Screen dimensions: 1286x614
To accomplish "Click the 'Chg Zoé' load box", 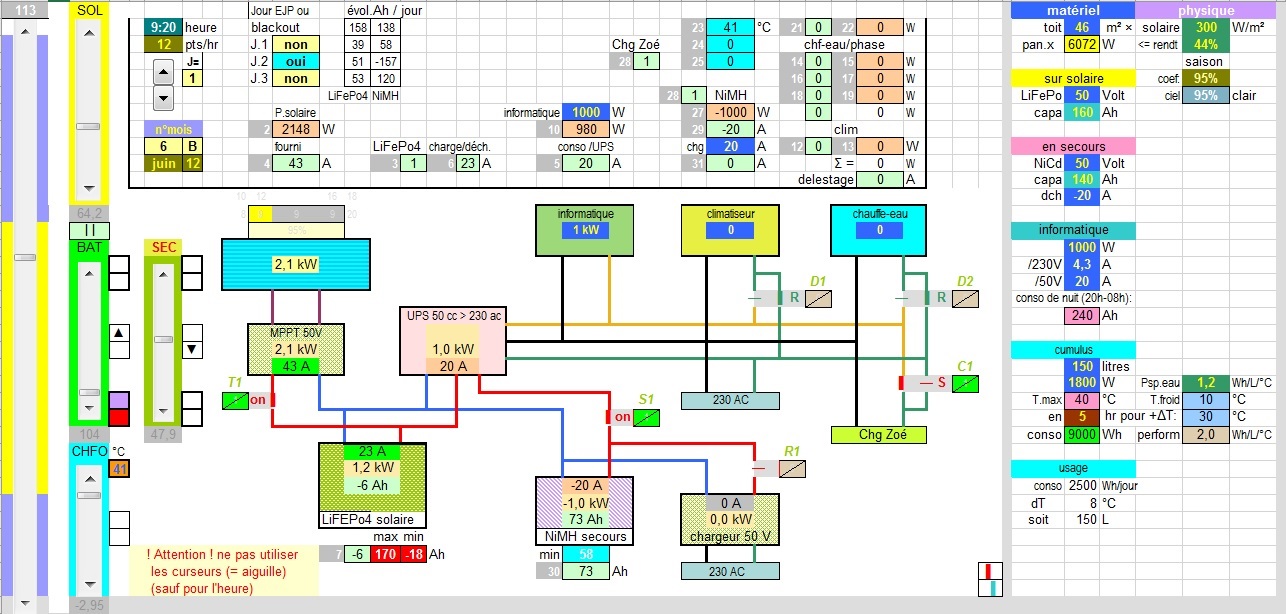I will click(x=878, y=435).
